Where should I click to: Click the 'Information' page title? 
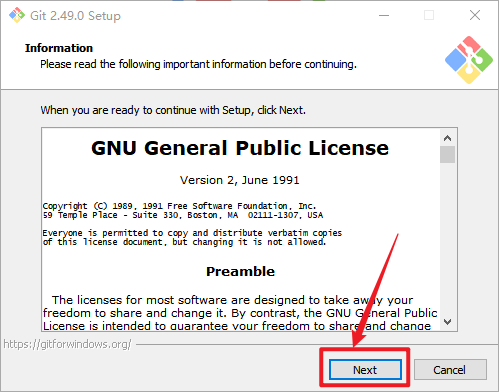[59, 48]
